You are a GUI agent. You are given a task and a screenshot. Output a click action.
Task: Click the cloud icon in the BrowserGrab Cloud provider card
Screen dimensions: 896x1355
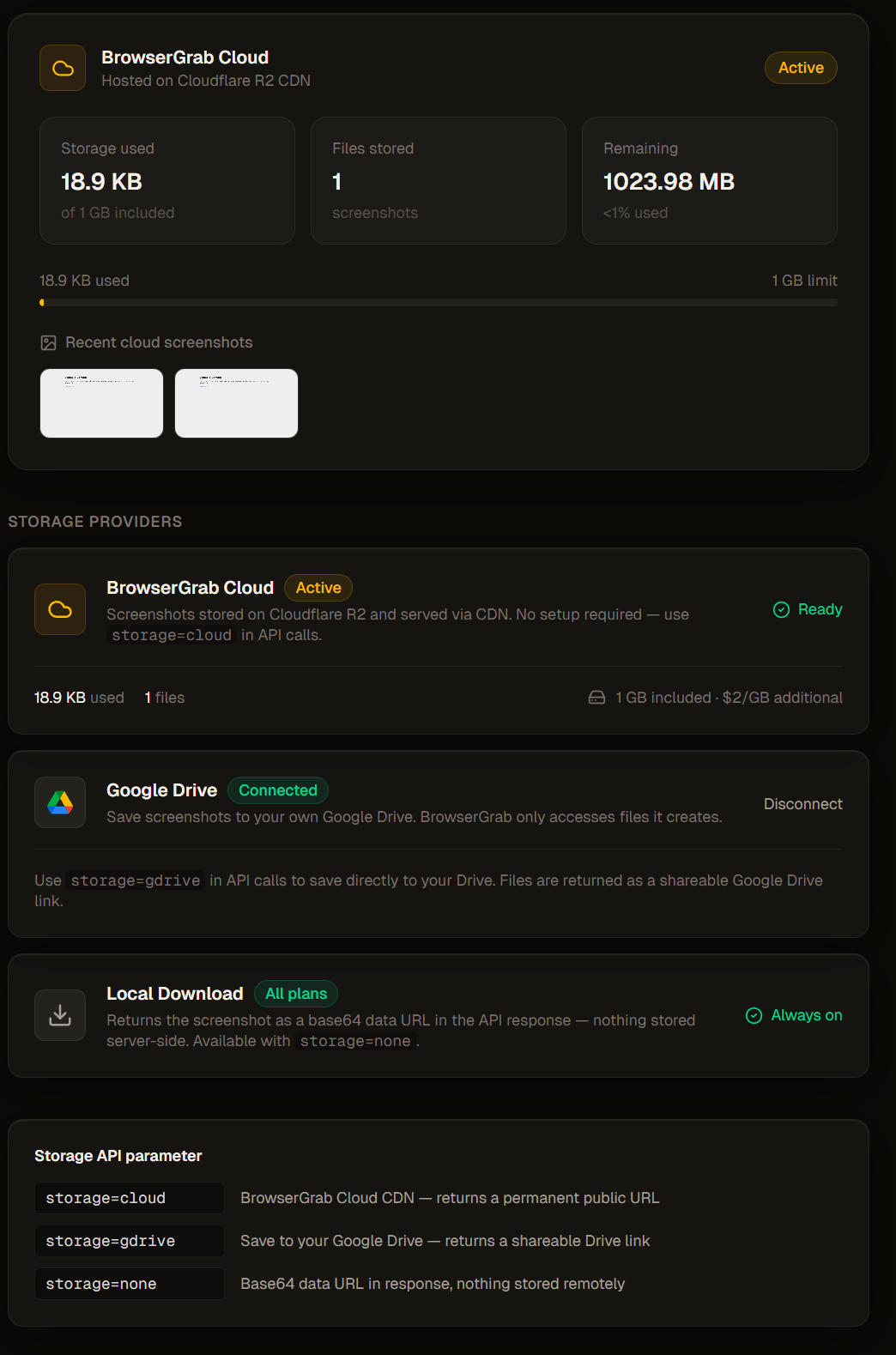pyautogui.click(x=59, y=608)
